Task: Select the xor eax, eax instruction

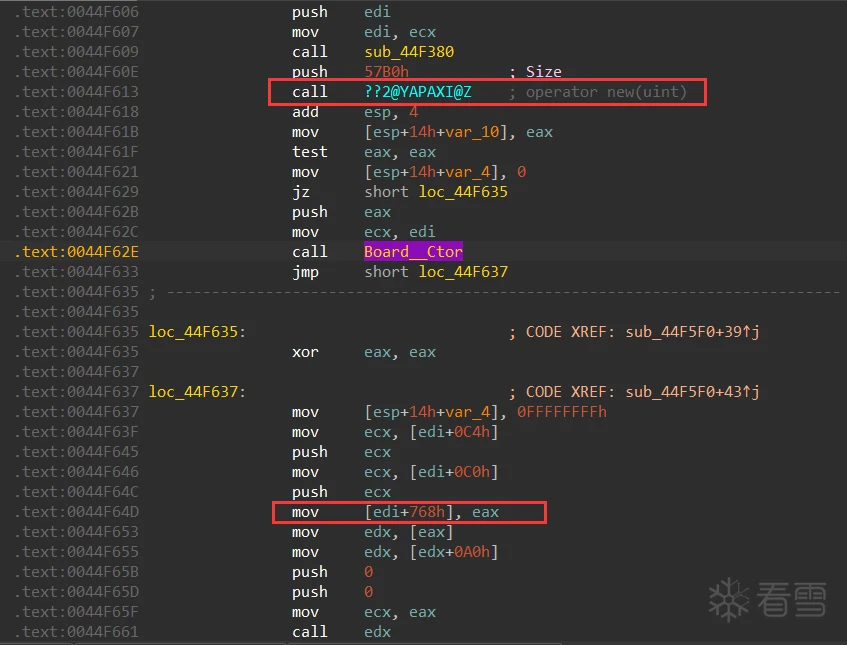Action: click(x=364, y=352)
